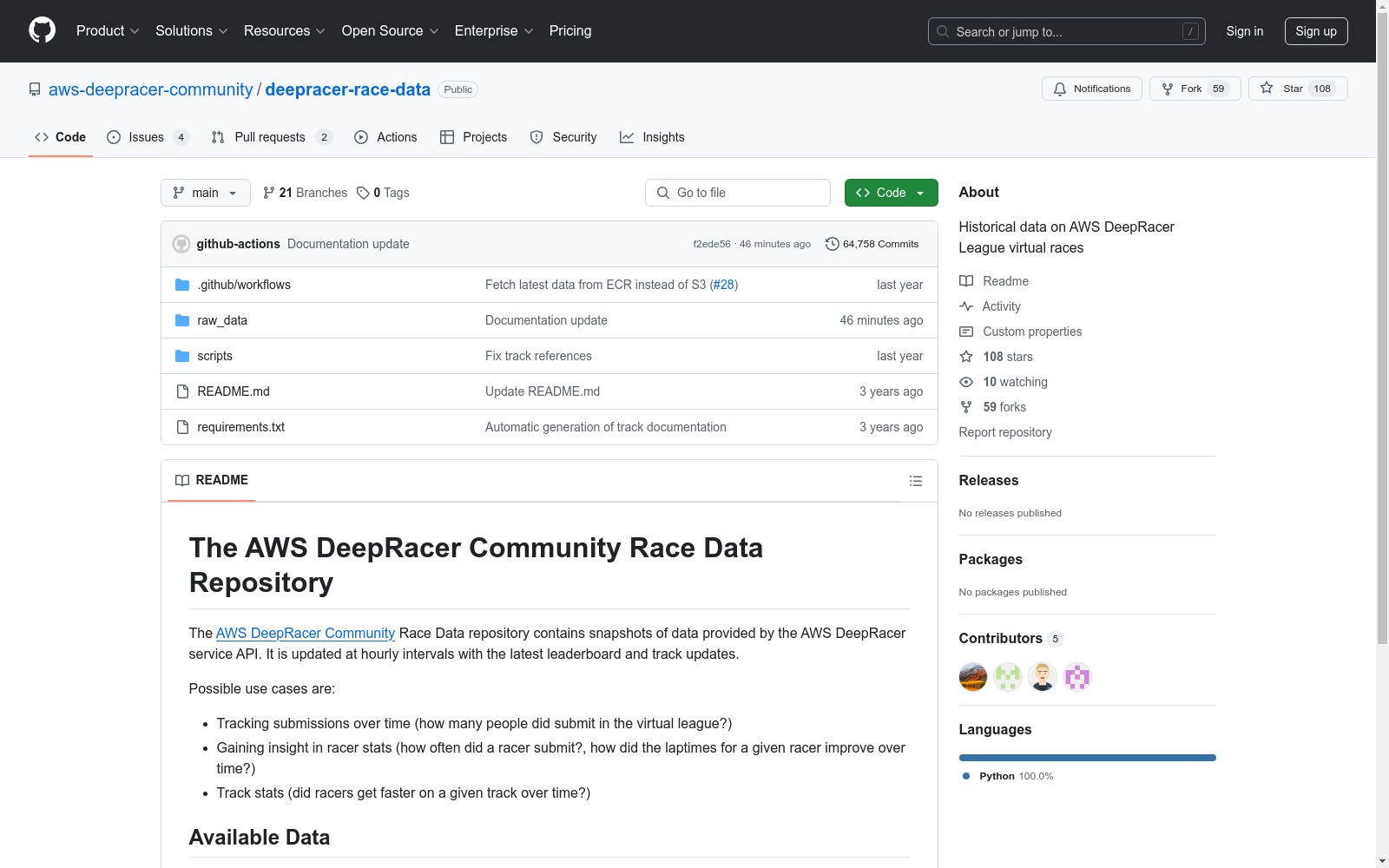View 108 stars in About

point(997,357)
